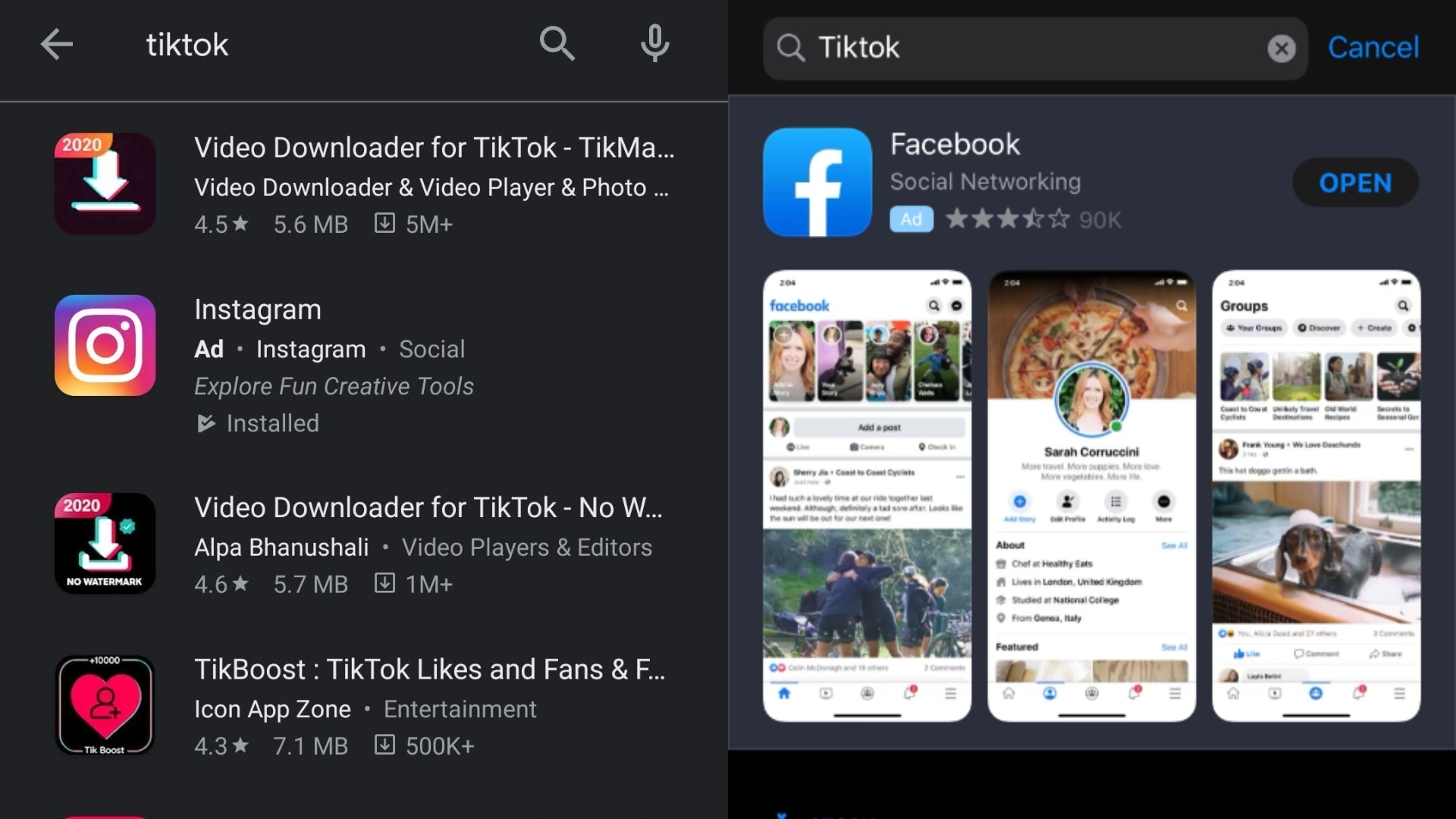Tap the 4.3 star rating

(221, 746)
